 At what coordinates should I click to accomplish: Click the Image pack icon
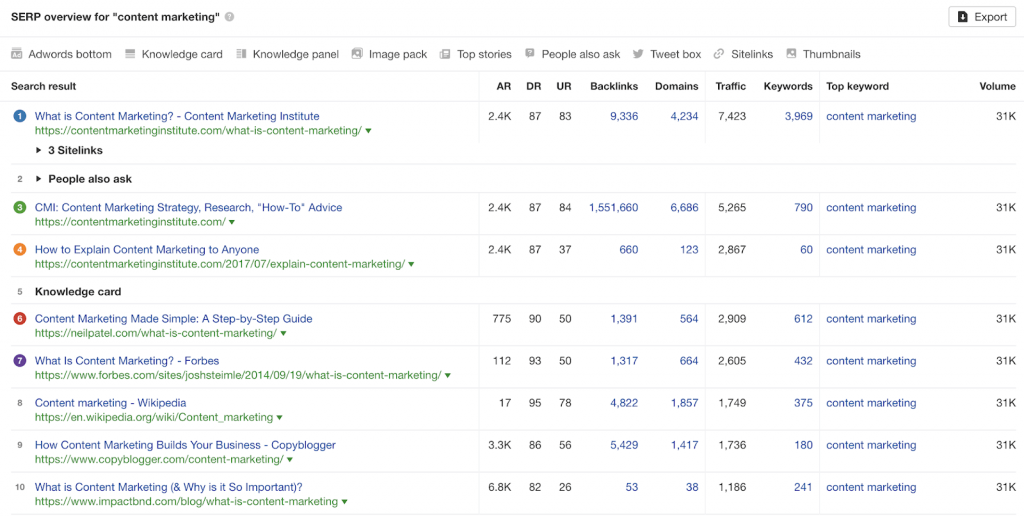[357, 54]
